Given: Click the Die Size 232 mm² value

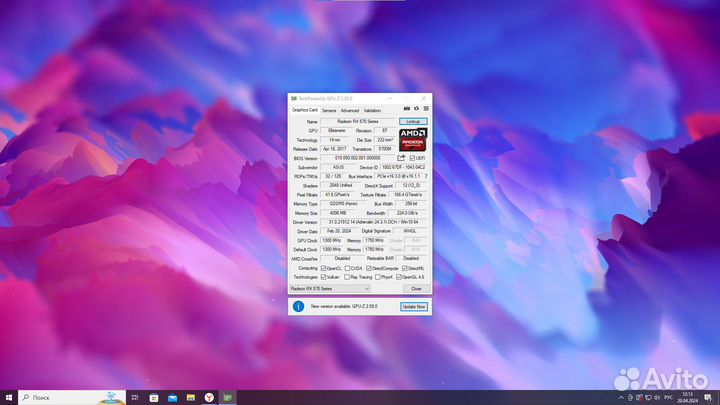Looking at the screenshot, I should tap(385, 140).
